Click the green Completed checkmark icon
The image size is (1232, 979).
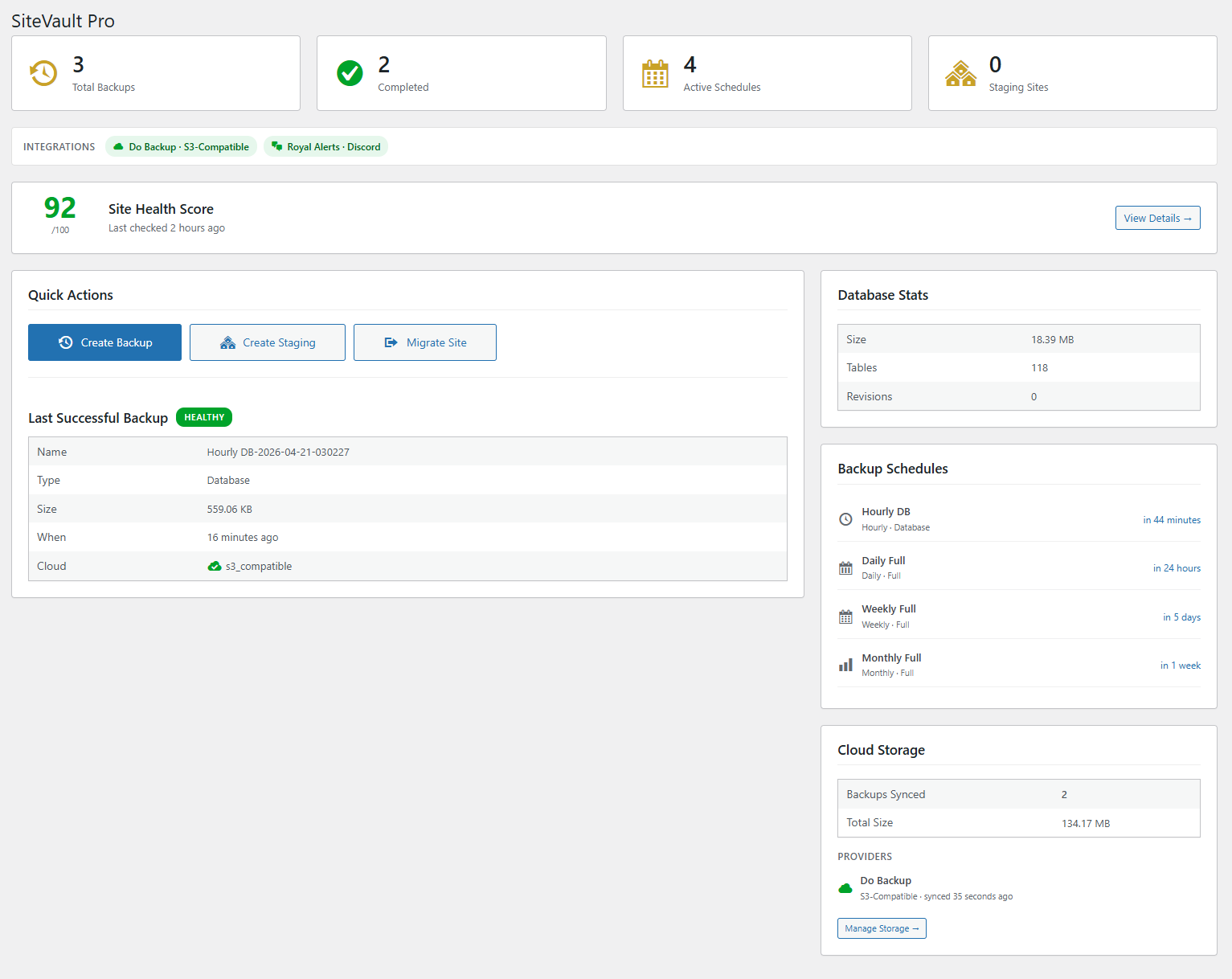(x=350, y=73)
